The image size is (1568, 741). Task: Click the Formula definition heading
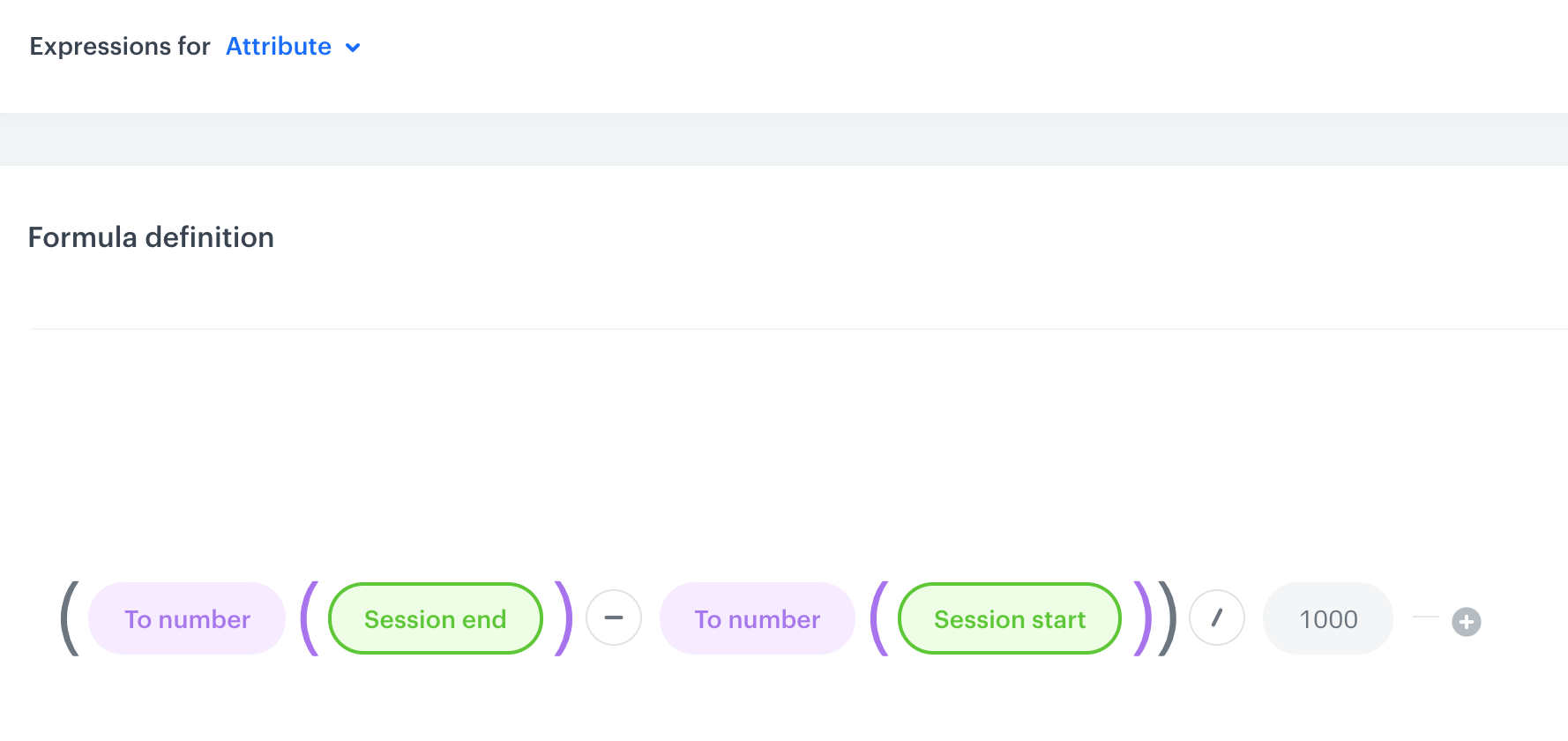(151, 237)
